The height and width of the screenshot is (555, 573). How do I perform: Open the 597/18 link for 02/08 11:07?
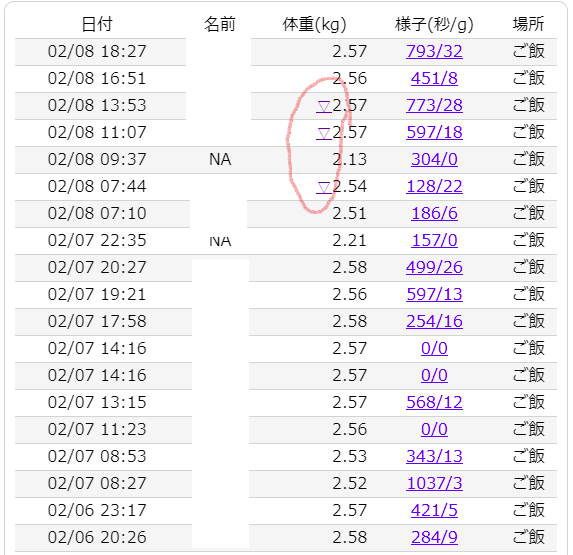(434, 132)
